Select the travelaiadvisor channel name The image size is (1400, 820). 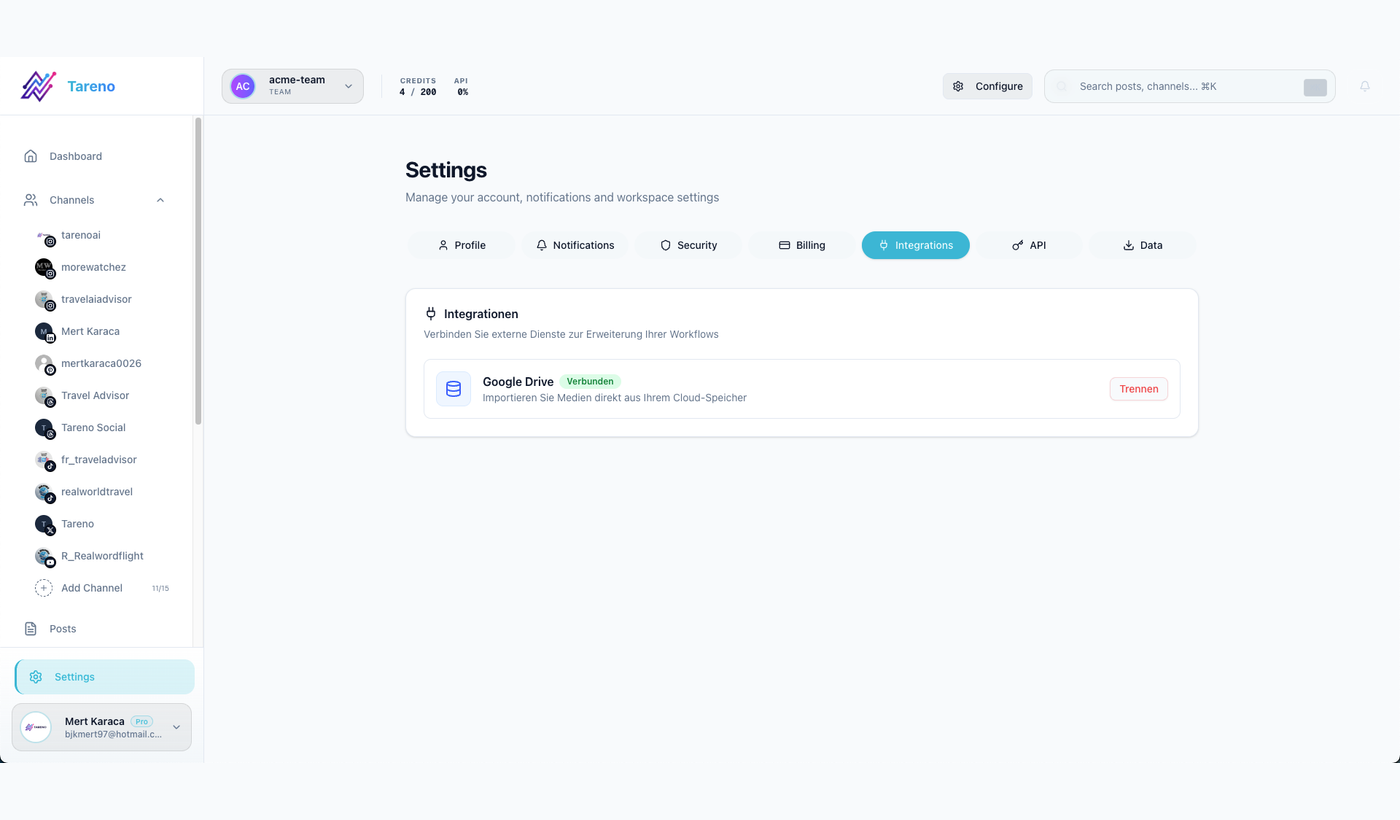(x=96, y=299)
